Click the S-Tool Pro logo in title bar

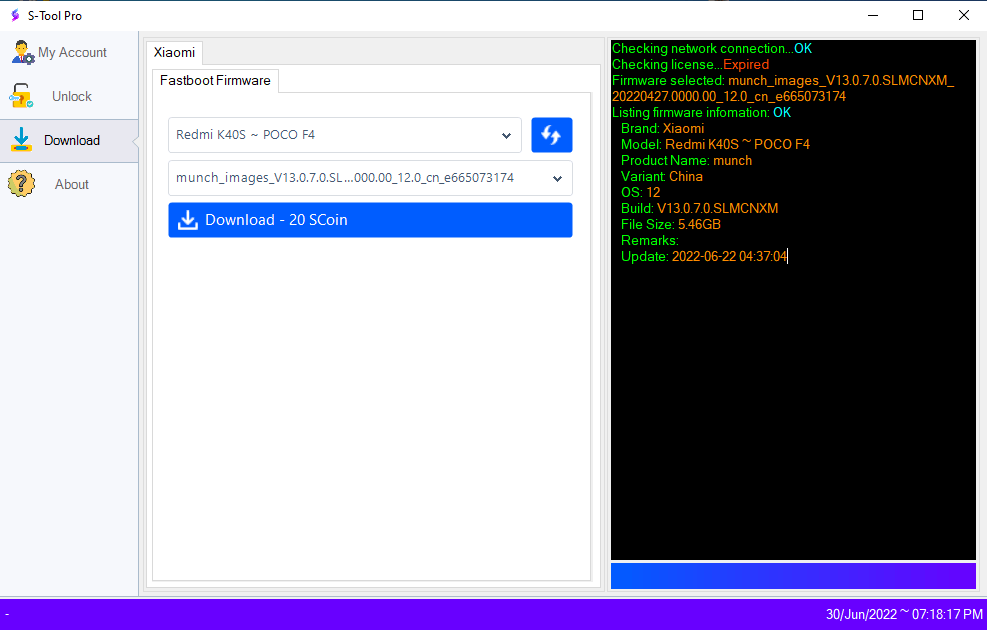coord(15,15)
